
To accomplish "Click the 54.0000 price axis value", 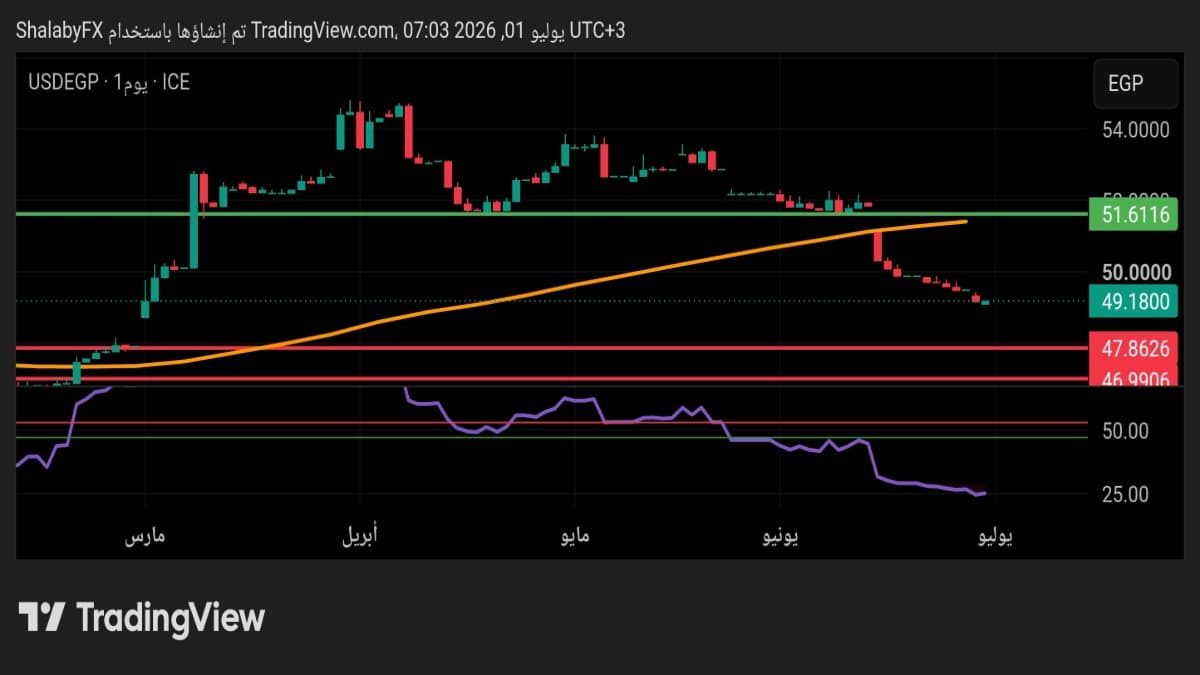I will click(x=1134, y=130).
